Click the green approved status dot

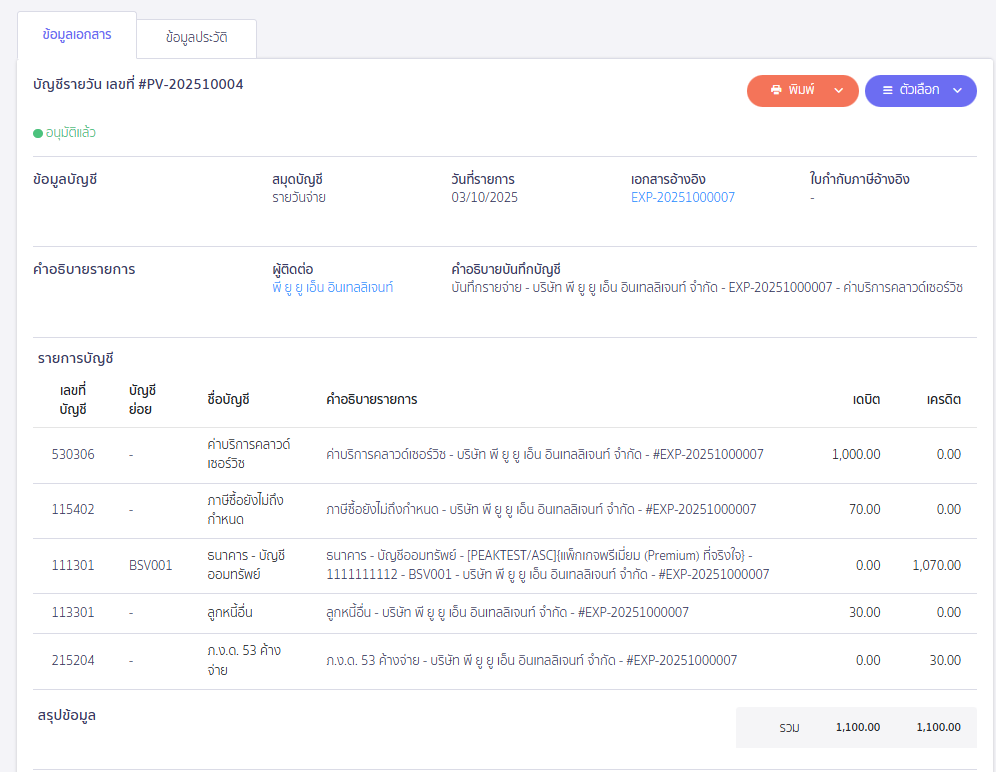click(38, 133)
